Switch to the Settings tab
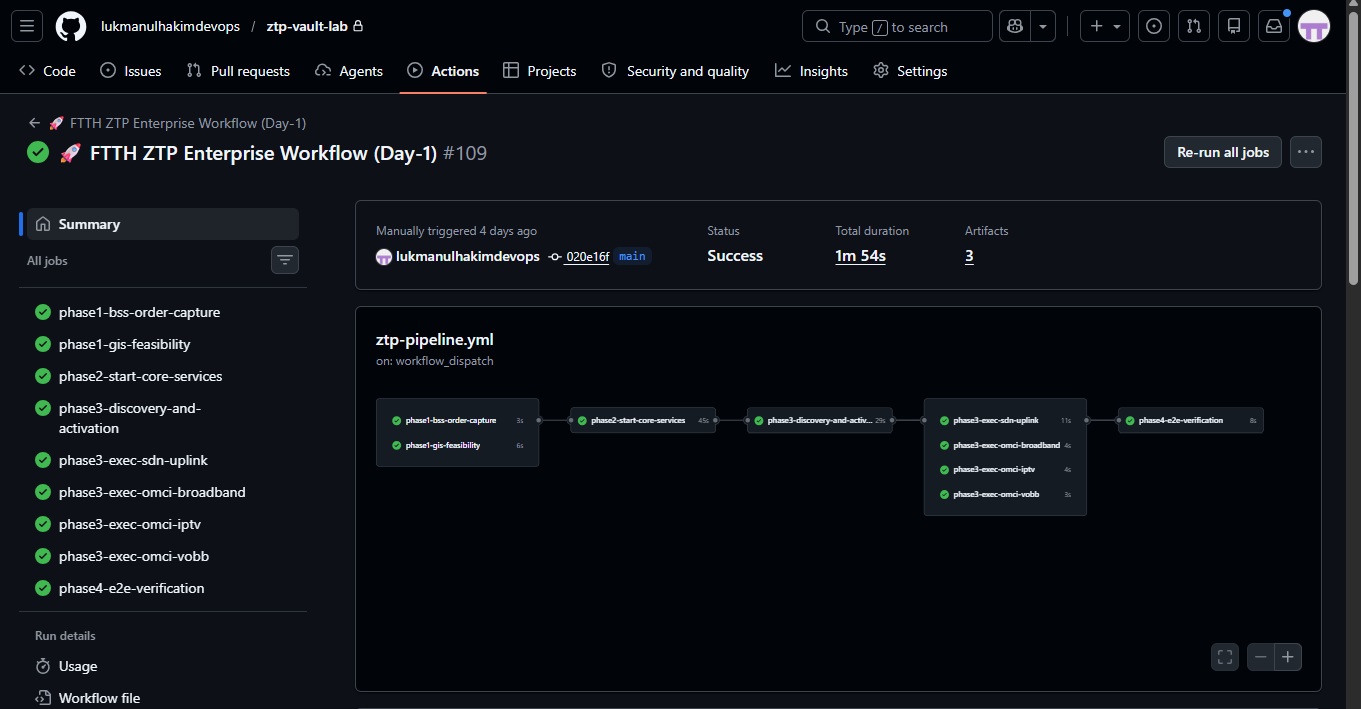This screenshot has height=709, width=1361. coord(910,71)
